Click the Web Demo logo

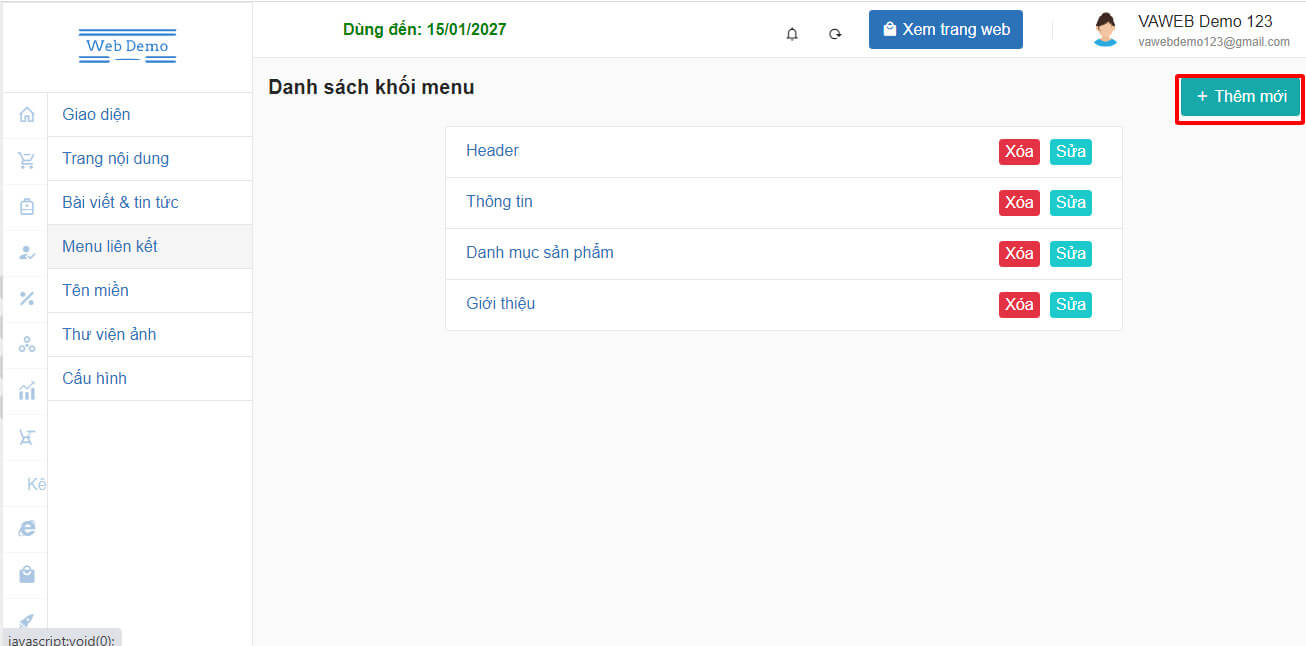(x=127, y=46)
